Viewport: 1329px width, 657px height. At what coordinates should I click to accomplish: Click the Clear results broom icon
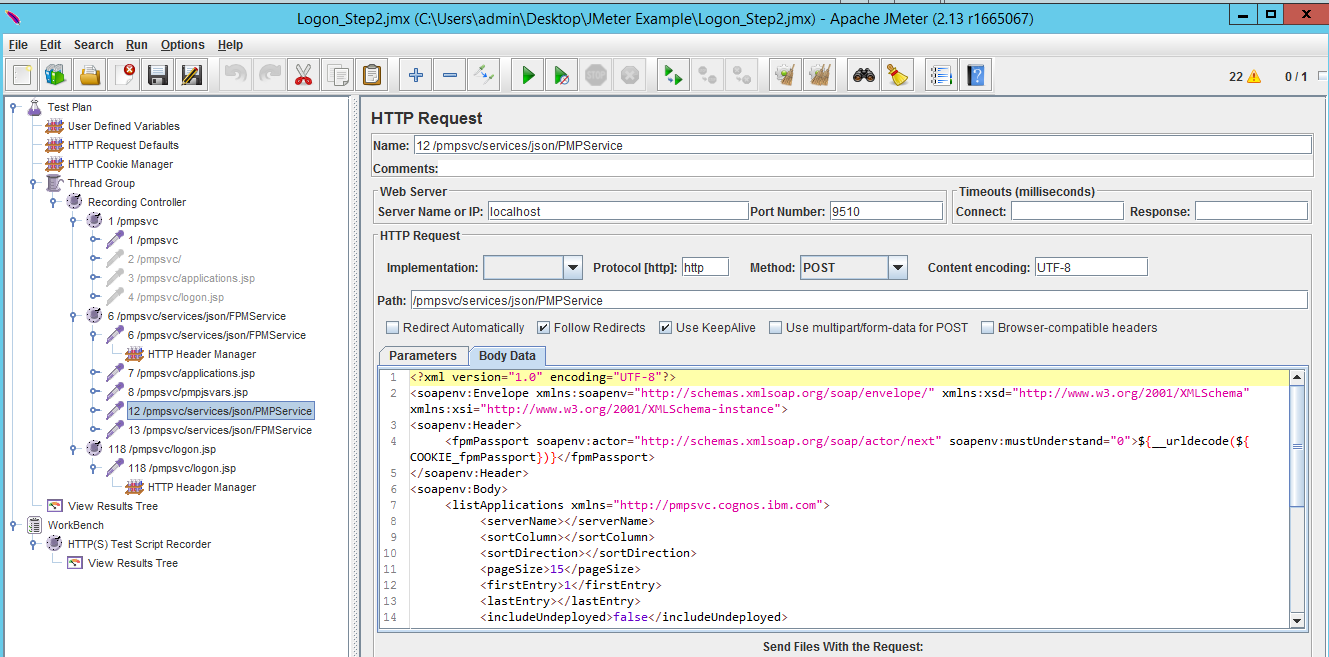(x=786, y=74)
